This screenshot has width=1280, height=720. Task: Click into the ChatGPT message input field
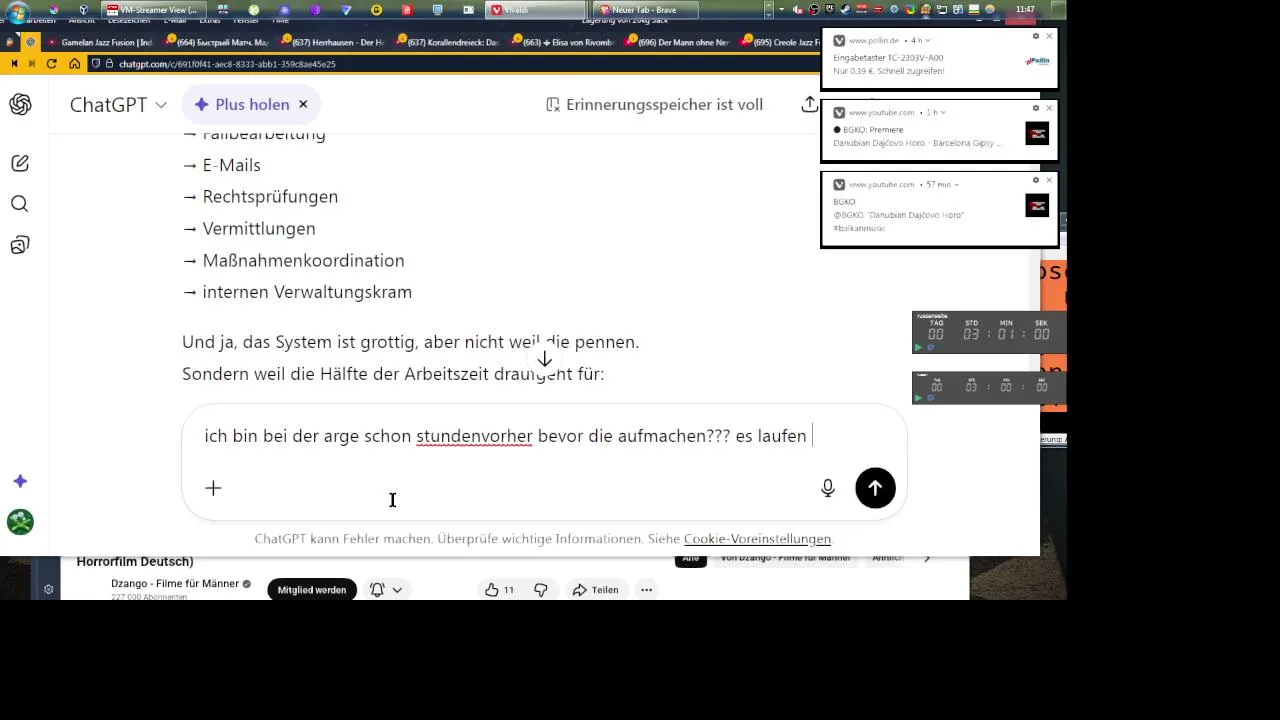click(507, 436)
